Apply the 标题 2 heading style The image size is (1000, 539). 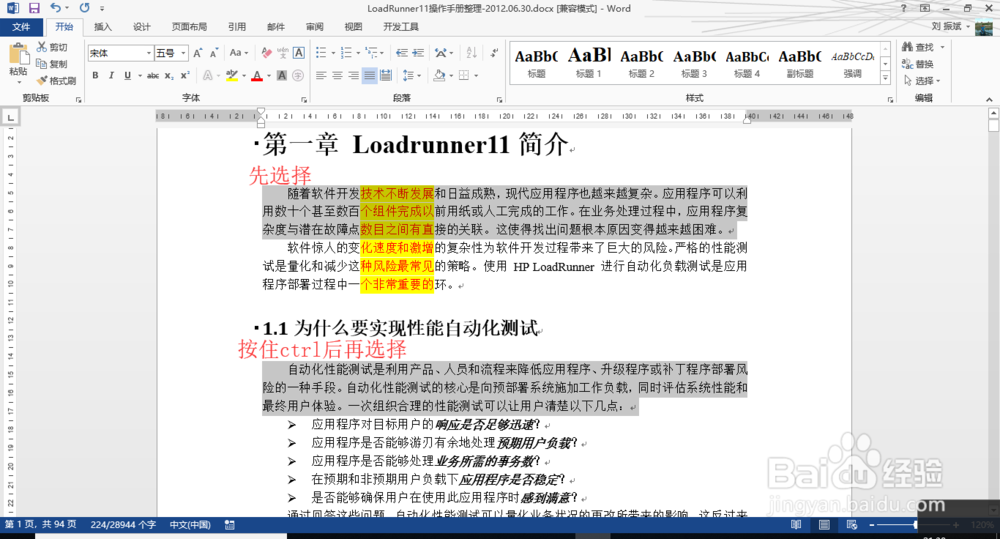click(642, 63)
